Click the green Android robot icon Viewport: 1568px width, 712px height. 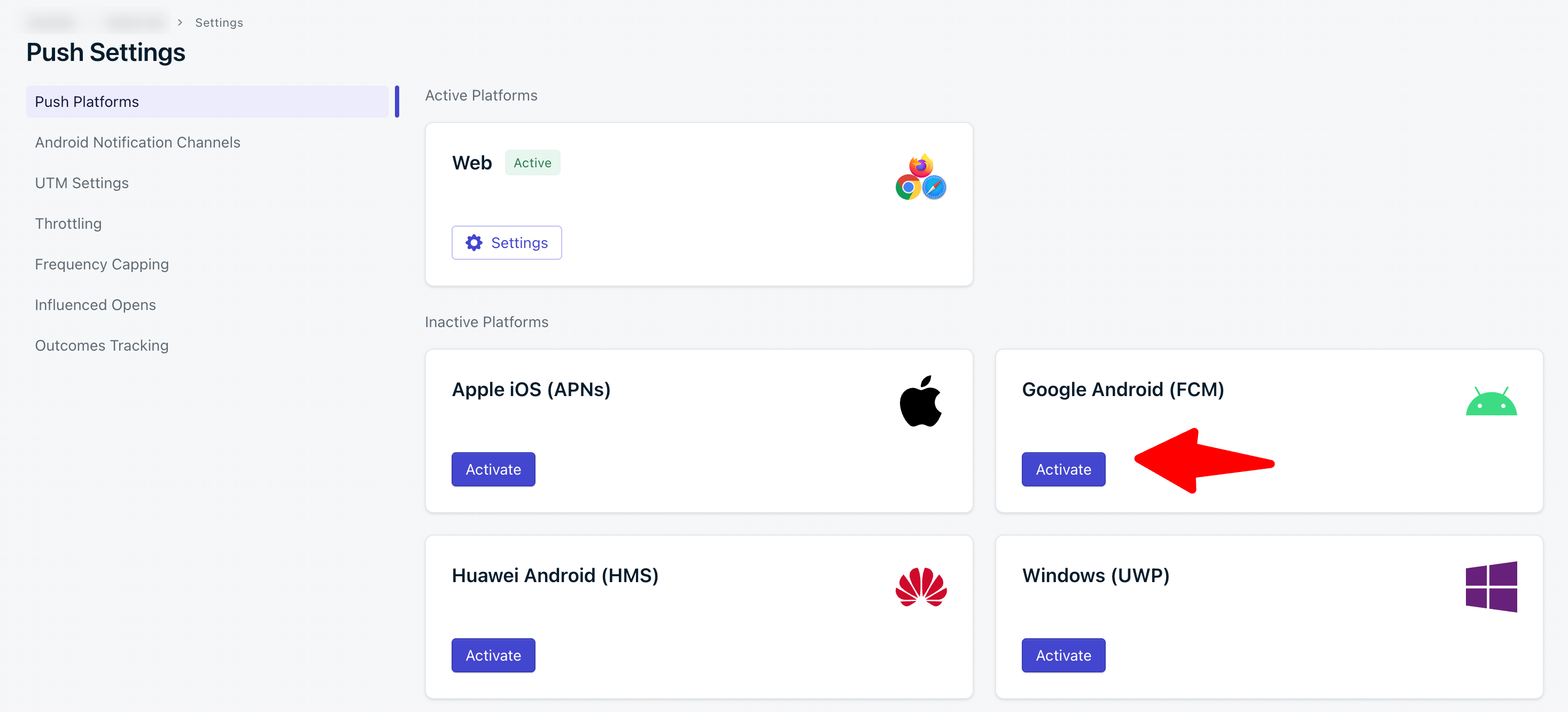[x=1491, y=401]
